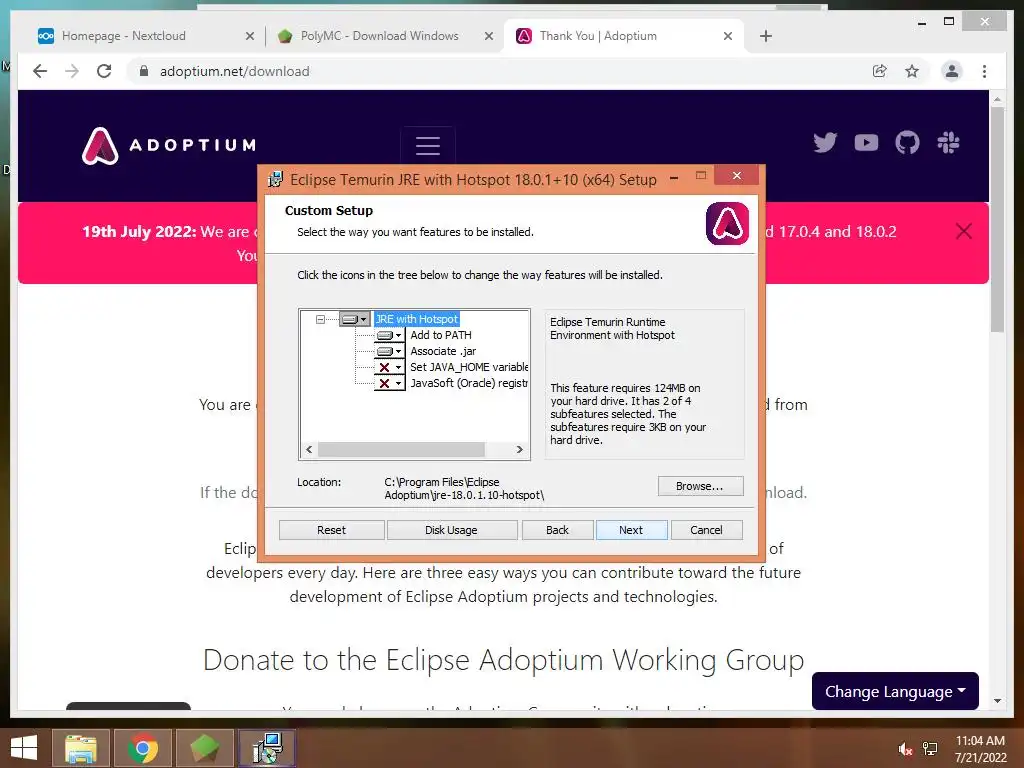This screenshot has width=1024, height=768.
Task: Click the share page icon
Action: click(x=880, y=71)
